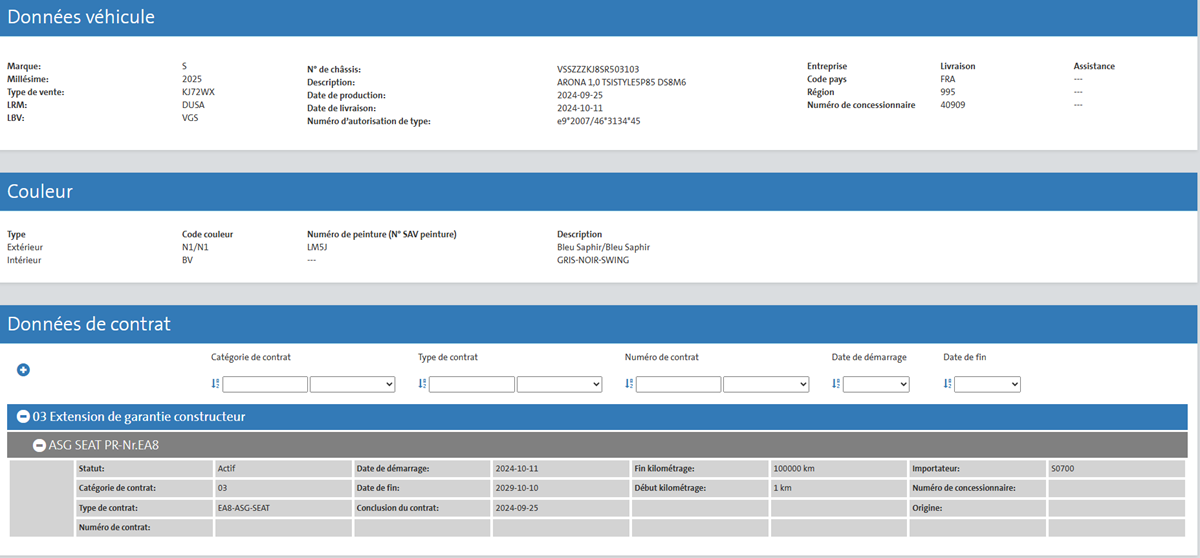Open the Type de contrat dropdown
Screen dimensions: 1200x558
tap(559, 384)
